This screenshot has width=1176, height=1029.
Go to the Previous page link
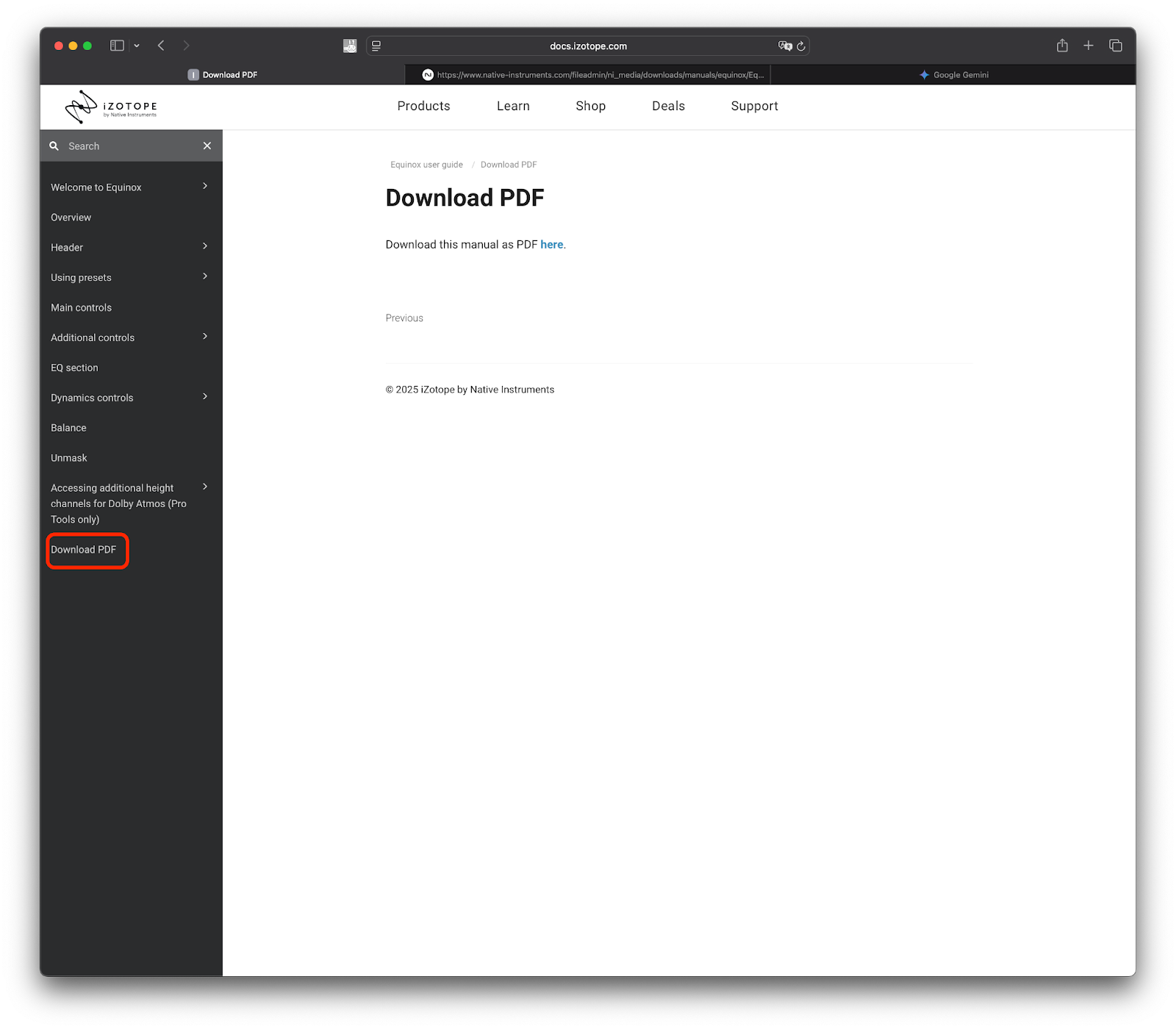[404, 318]
